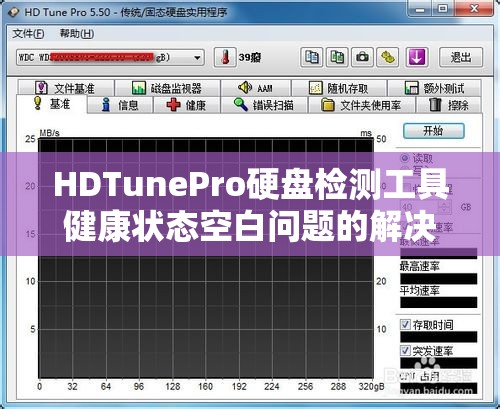Image resolution: width=500 pixels, height=409 pixels.
Task: Select the 读取 read radio button
Action: (x=405, y=158)
